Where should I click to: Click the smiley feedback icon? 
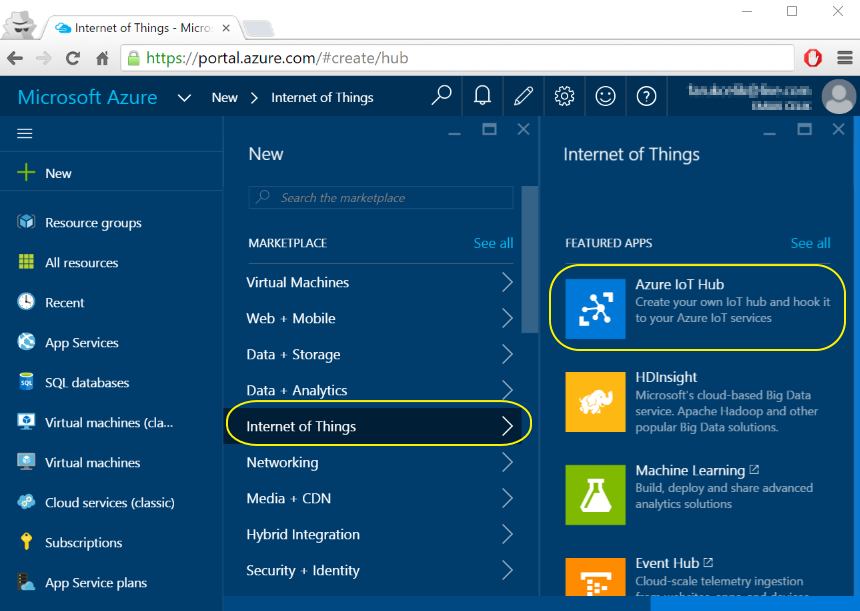tap(606, 97)
